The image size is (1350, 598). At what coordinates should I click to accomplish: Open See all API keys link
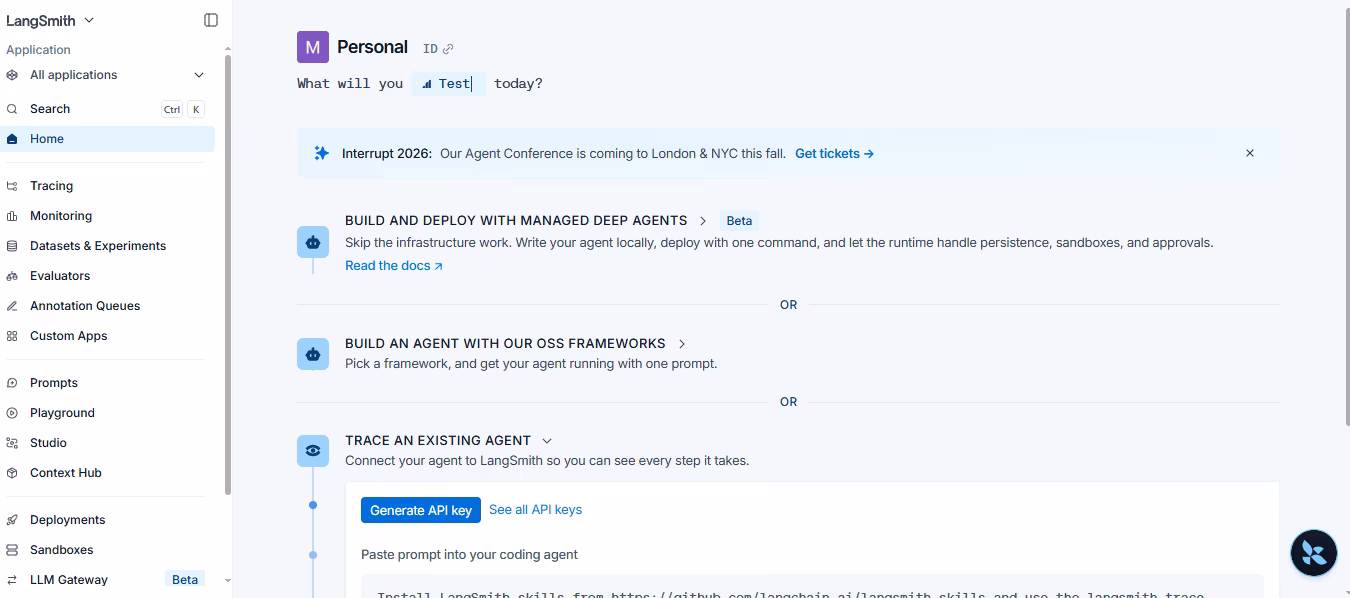[x=535, y=510]
